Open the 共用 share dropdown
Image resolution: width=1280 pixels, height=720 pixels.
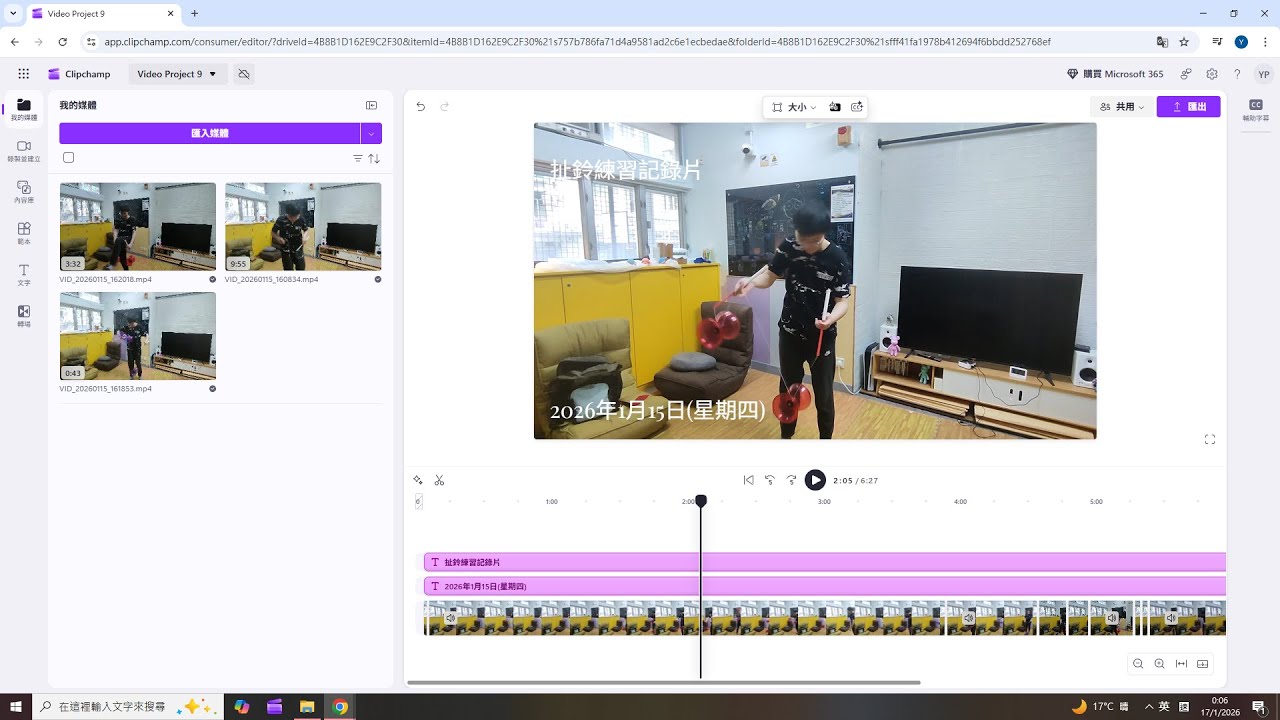(1121, 106)
